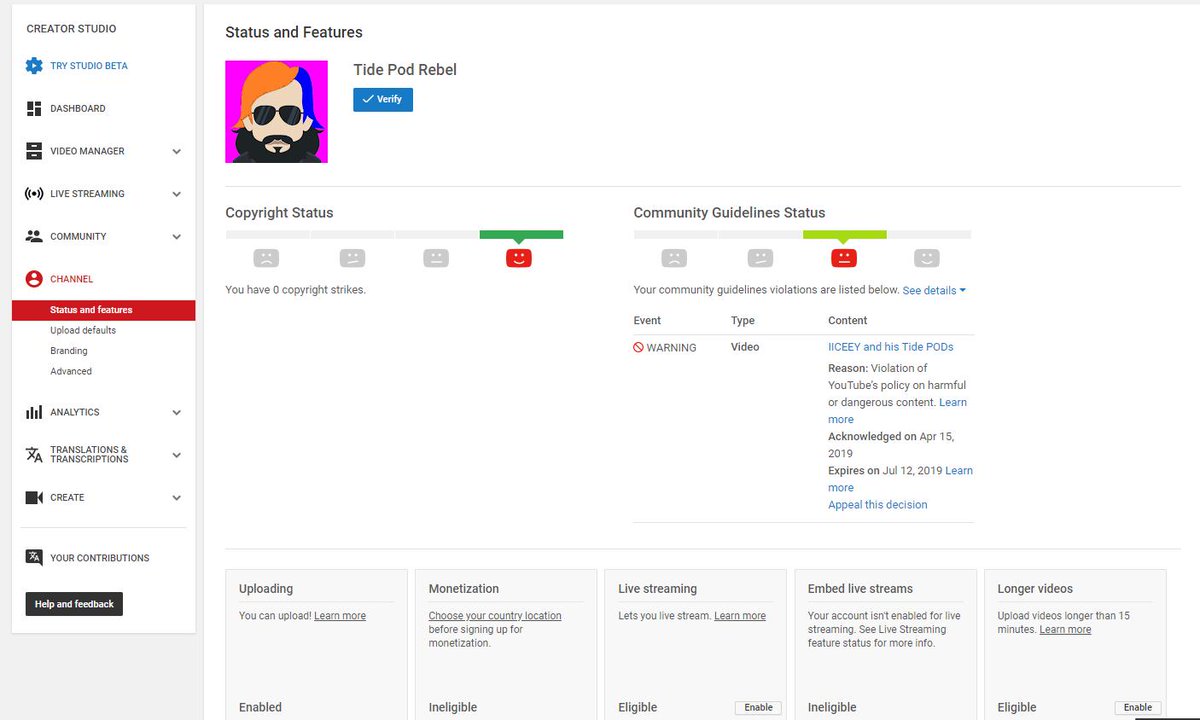Click the green Copyright Status bar segment
1200x720 pixels.
pyautogui.click(x=521, y=235)
